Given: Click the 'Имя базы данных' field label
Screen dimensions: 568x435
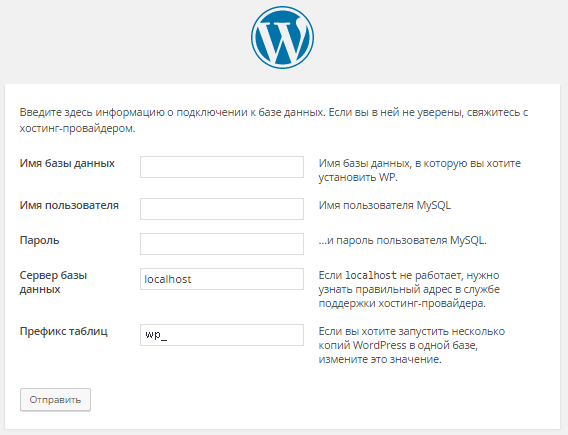Looking at the screenshot, I should click(x=67, y=163).
